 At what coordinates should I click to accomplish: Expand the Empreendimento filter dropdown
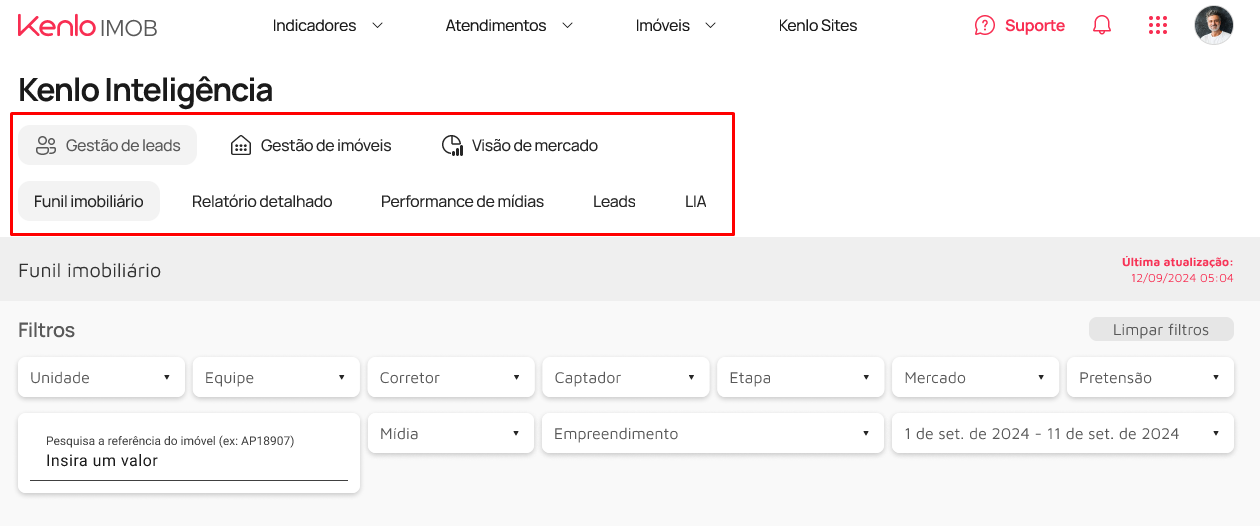[x=713, y=434]
